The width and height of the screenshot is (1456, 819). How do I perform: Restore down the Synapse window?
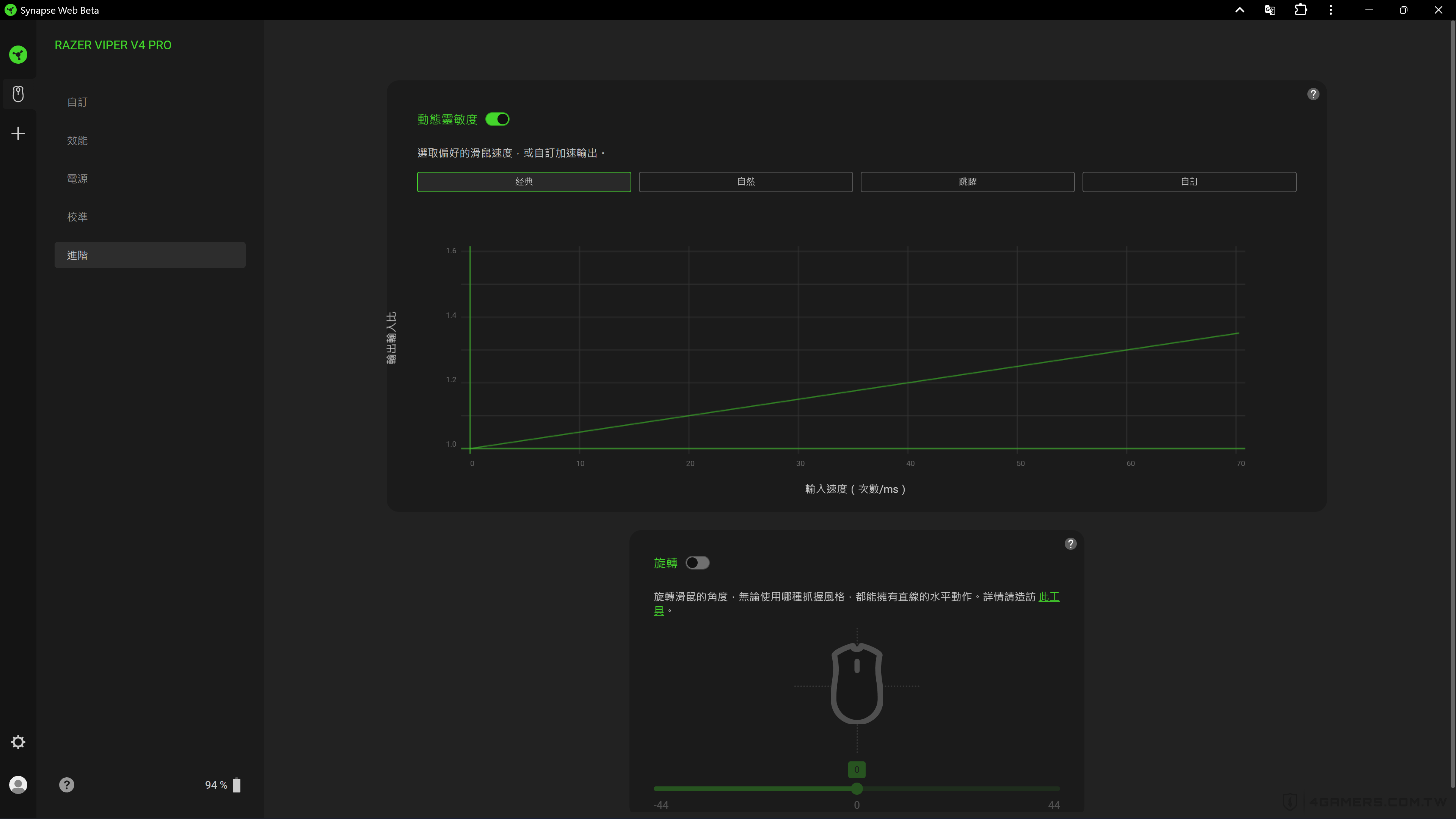pos(1403,9)
